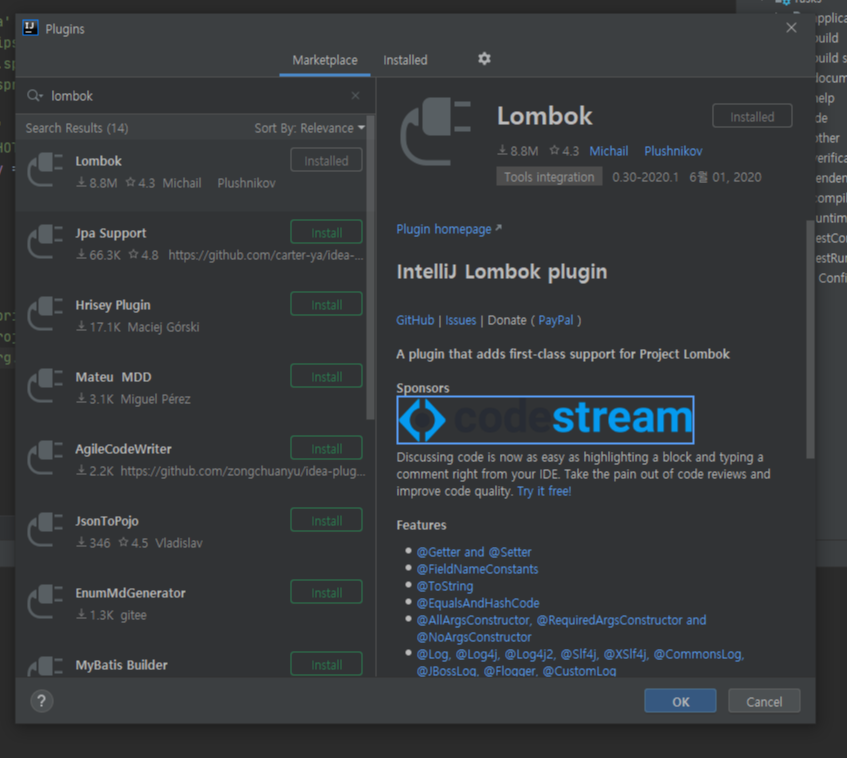Select EnumMdGenerator plugin name
Image resolution: width=847 pixels, height=758 pixels.
coord(130,593)
